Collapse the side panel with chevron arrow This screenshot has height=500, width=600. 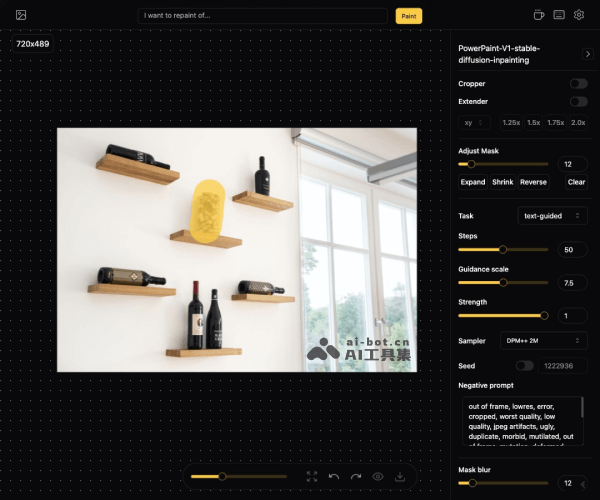pyautogui.click(x=587, y=53)
